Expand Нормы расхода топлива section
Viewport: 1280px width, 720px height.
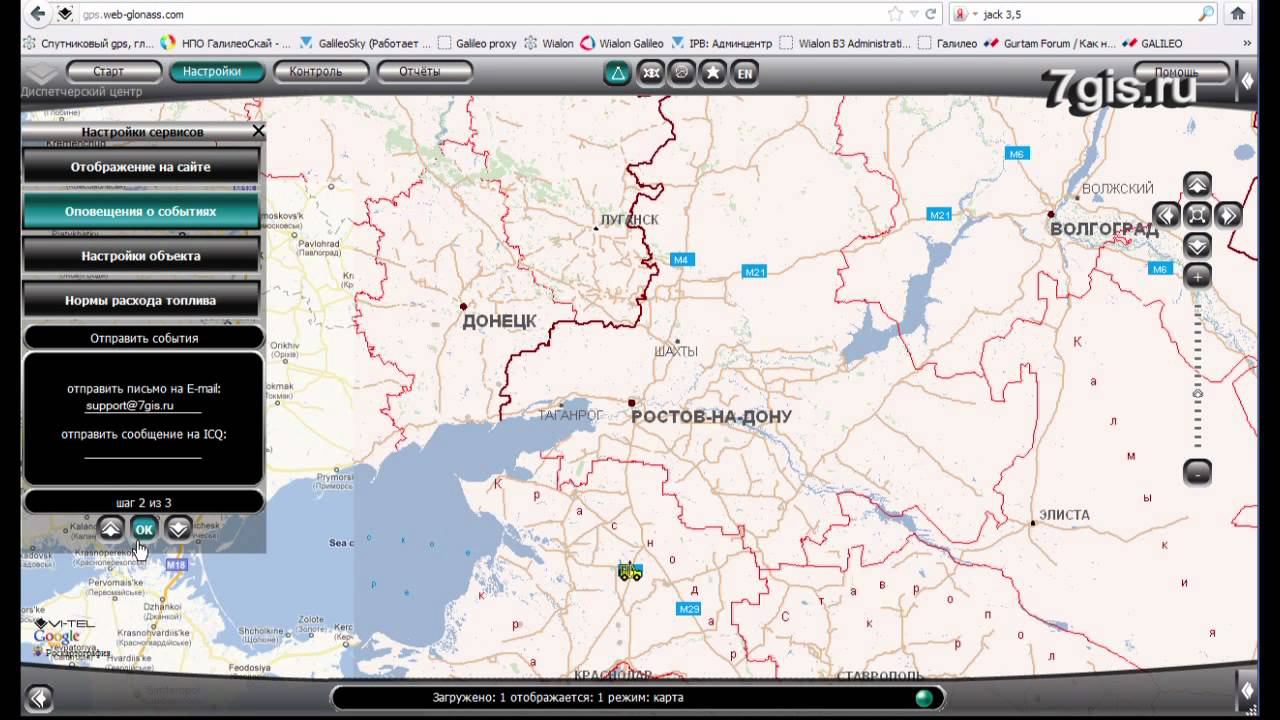click(x=141, y=300)
